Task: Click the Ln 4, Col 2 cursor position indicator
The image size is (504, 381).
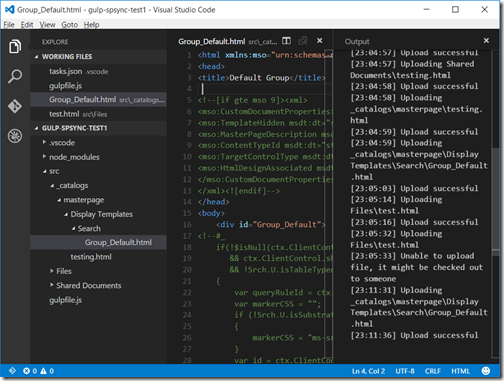Action: [368, 371]
